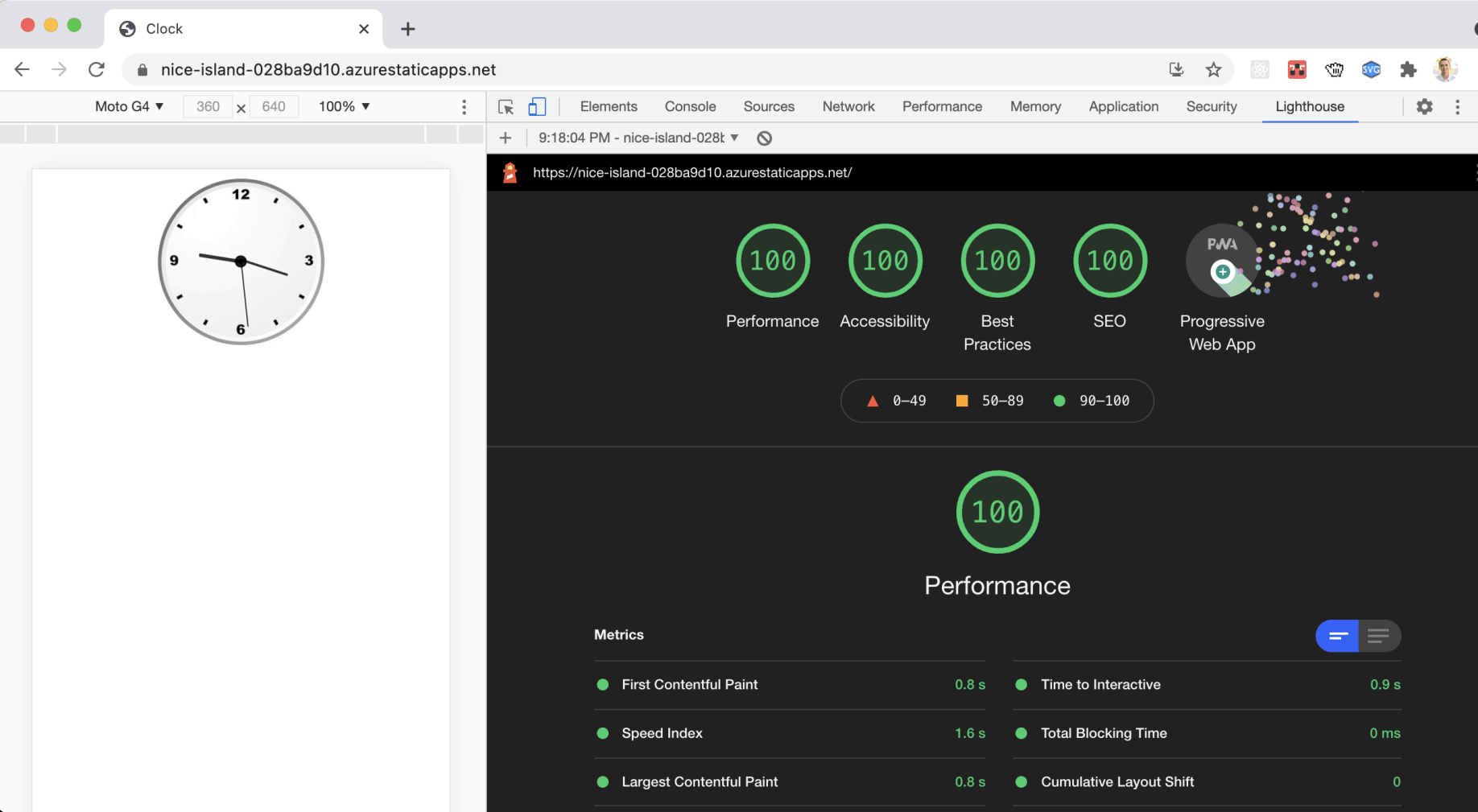
Task: Switch to the Network tab
Action: point(848,106)
